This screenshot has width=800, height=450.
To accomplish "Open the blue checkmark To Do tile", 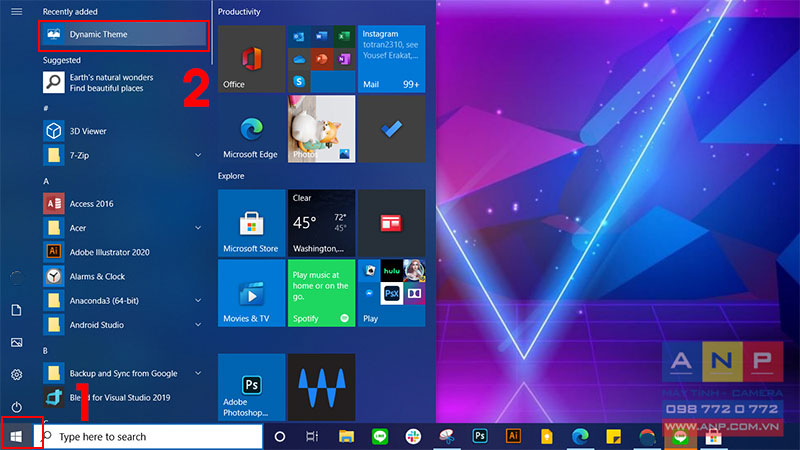I will click(391, 129).
